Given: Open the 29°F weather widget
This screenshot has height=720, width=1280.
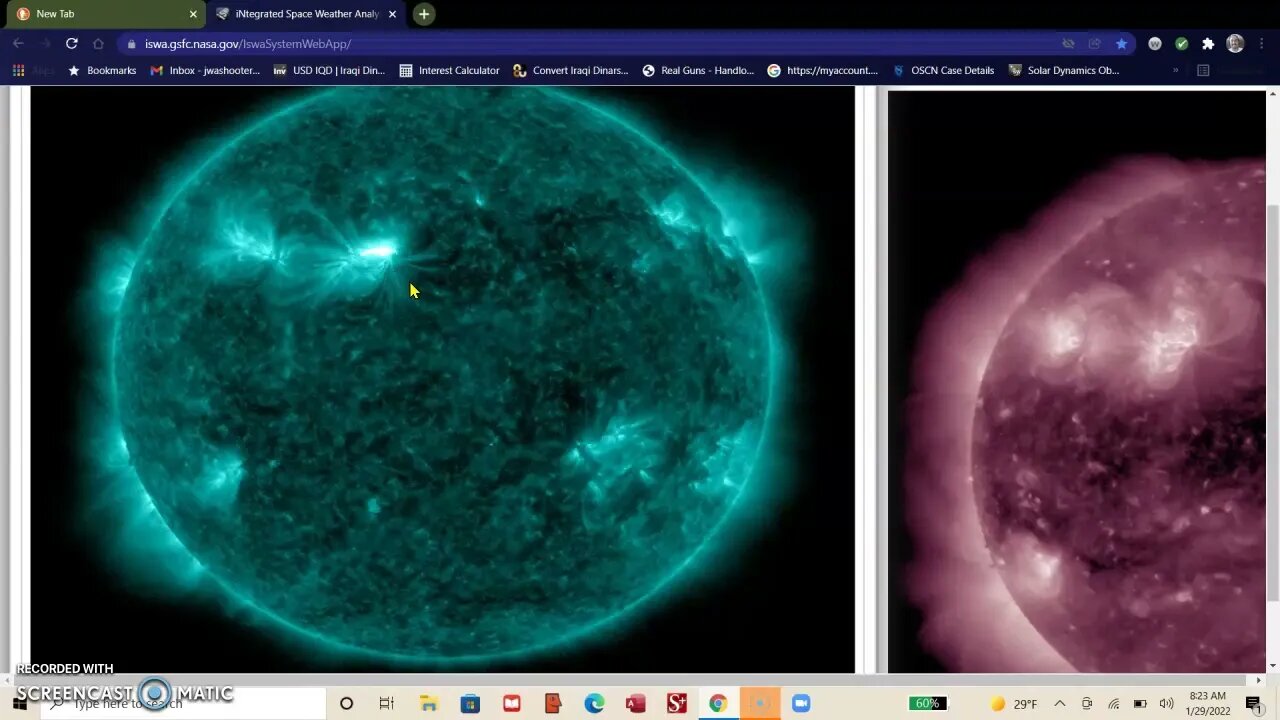Looking at the screenshot, I should [1013, 704].
